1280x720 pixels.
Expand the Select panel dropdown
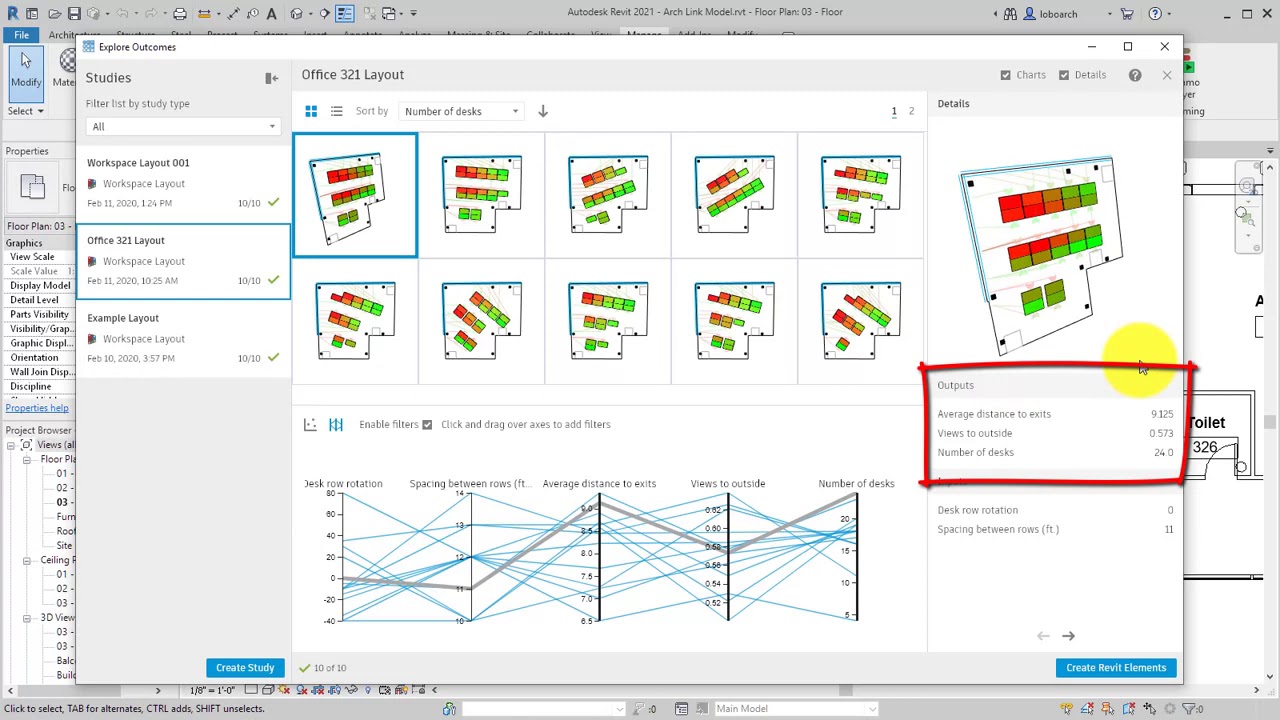point(26,111)
